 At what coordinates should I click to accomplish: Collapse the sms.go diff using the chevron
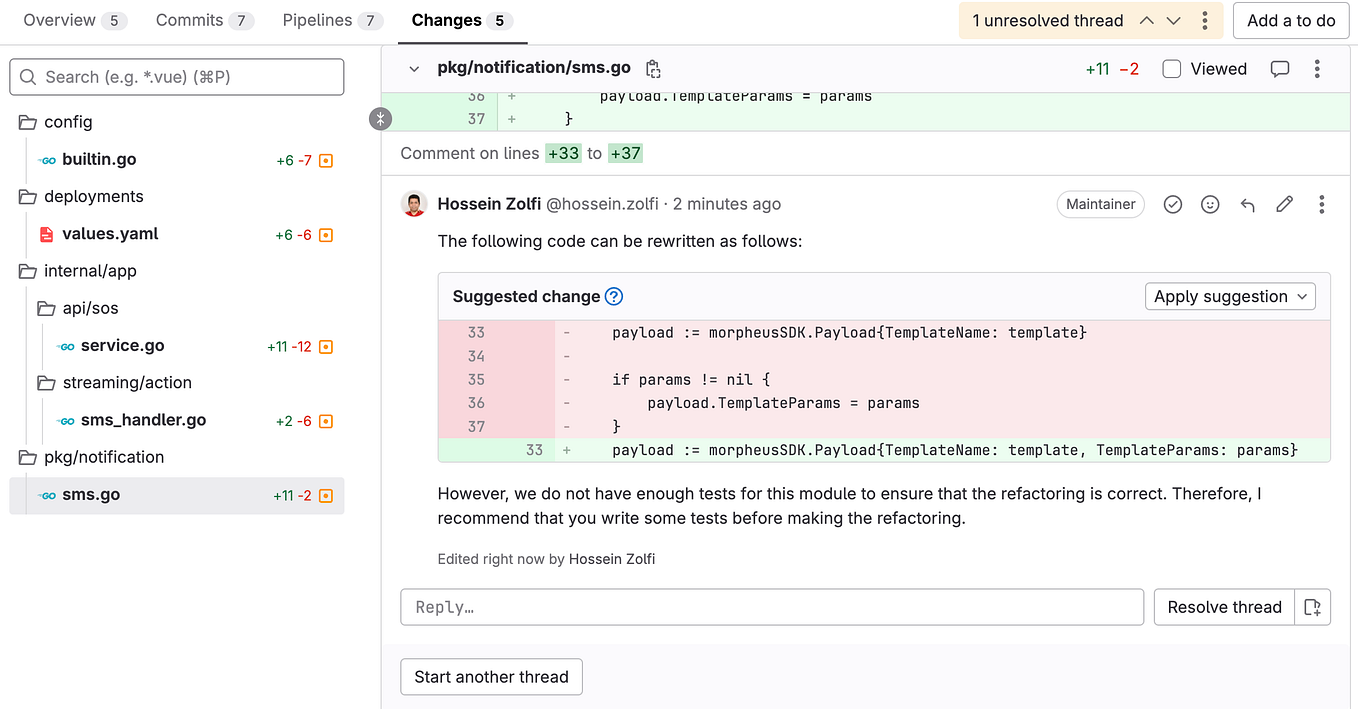pos(414,68)
